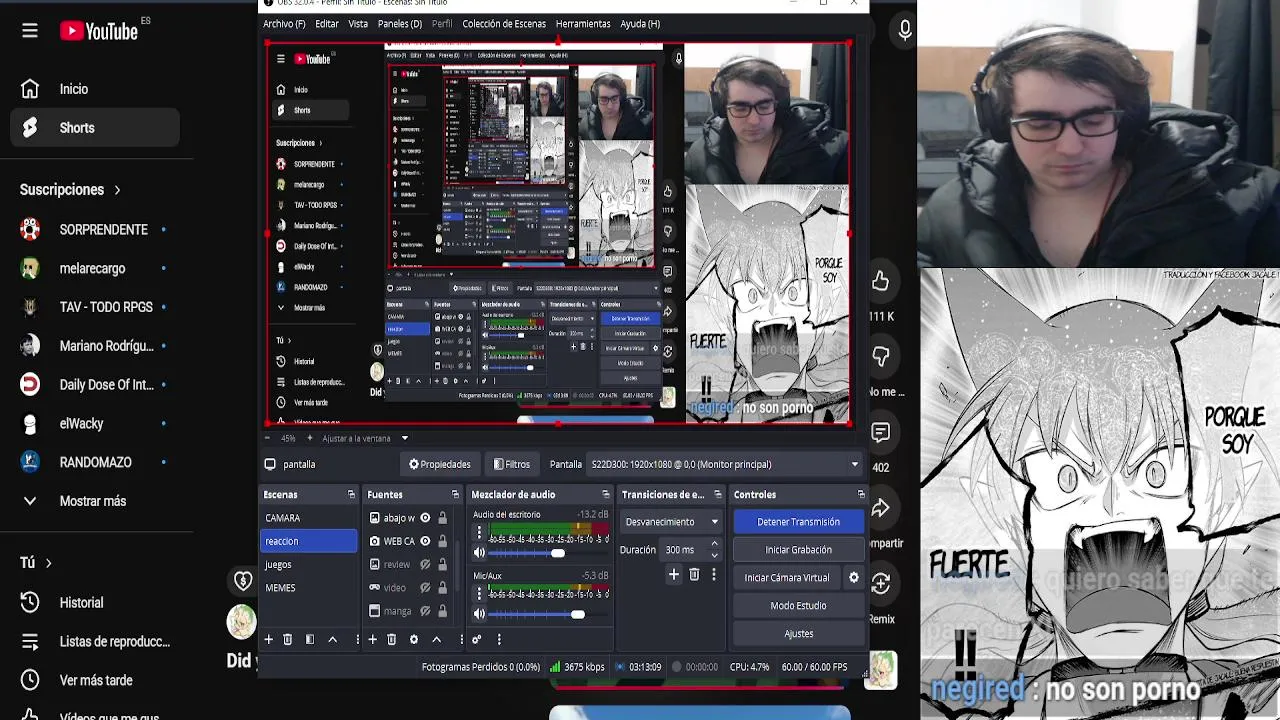Viewport: 1280px width, 720px height.
Task: Open scene filters icon in Escenas toolbar
Action: 309,639
